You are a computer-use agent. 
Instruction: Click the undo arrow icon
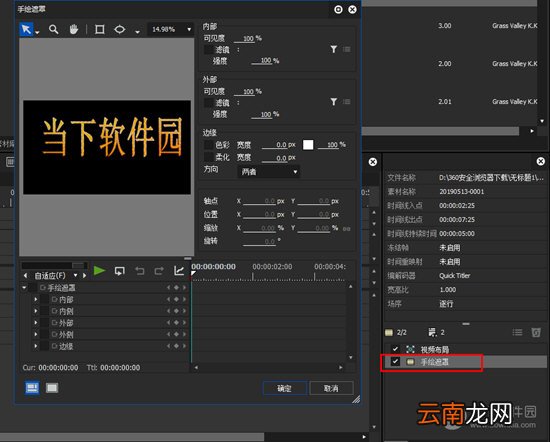(x=140, y=271)
